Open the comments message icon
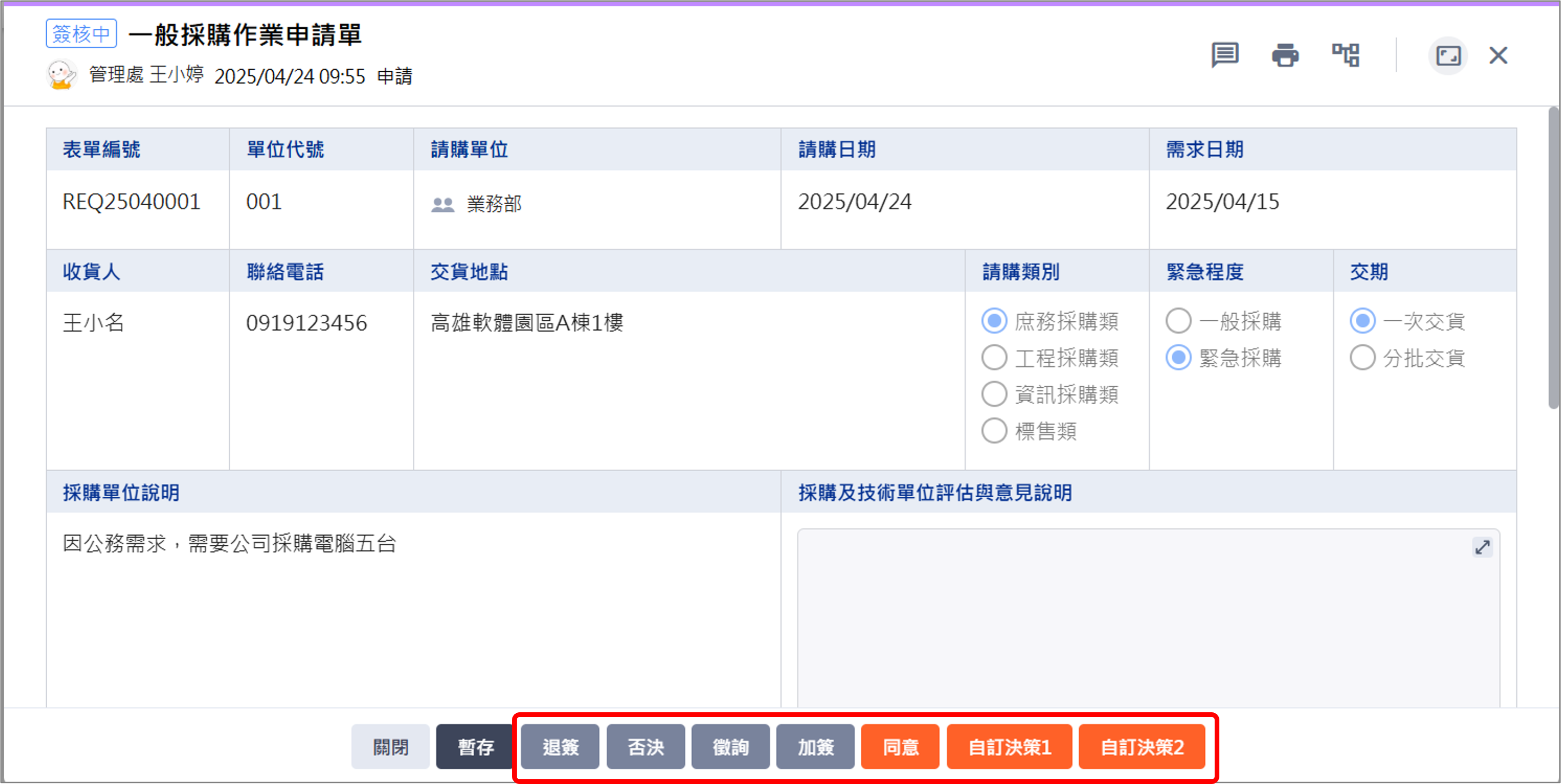The width and height of the screenshot is (1561, 784). pos(1225,55)
